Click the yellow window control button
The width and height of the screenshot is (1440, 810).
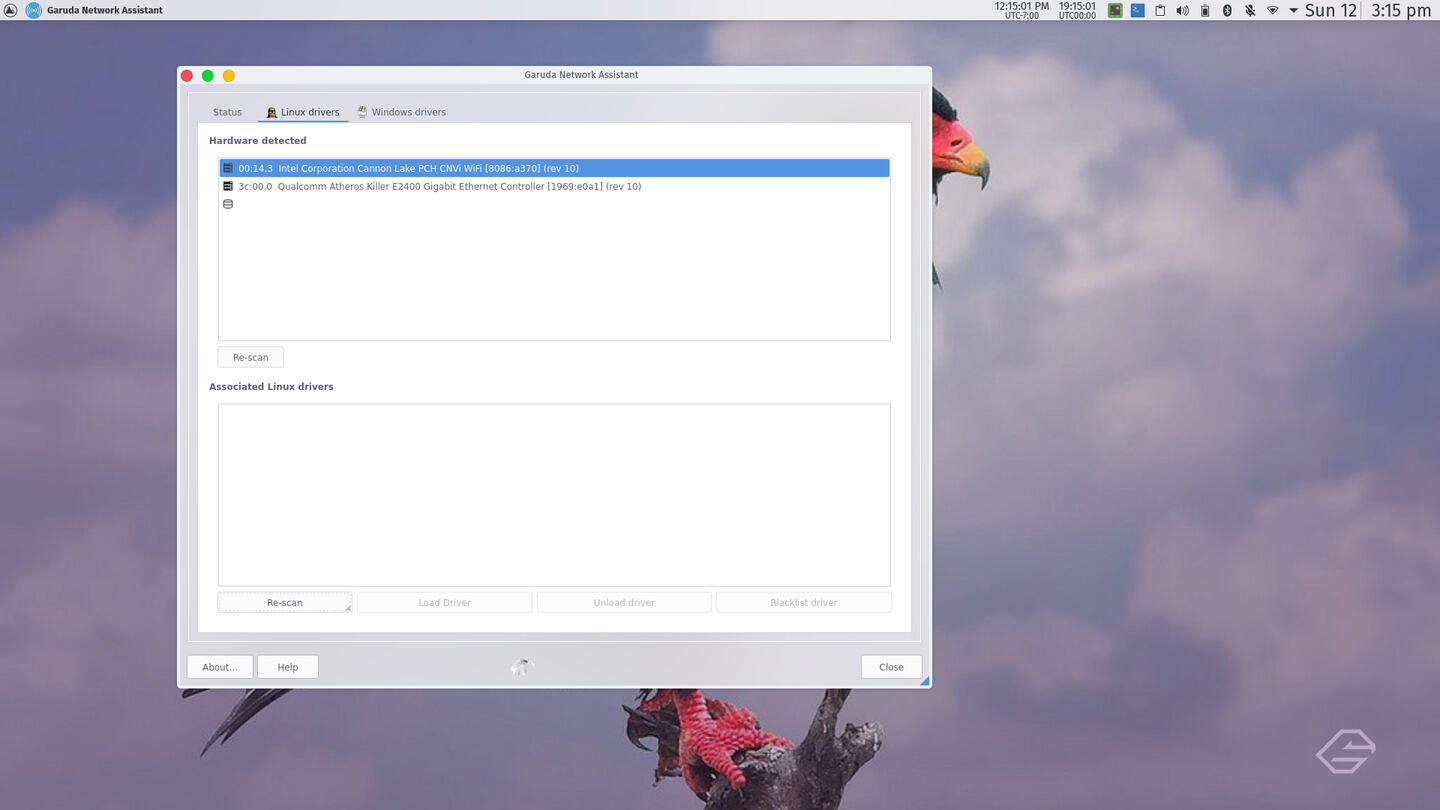[229, 75]
